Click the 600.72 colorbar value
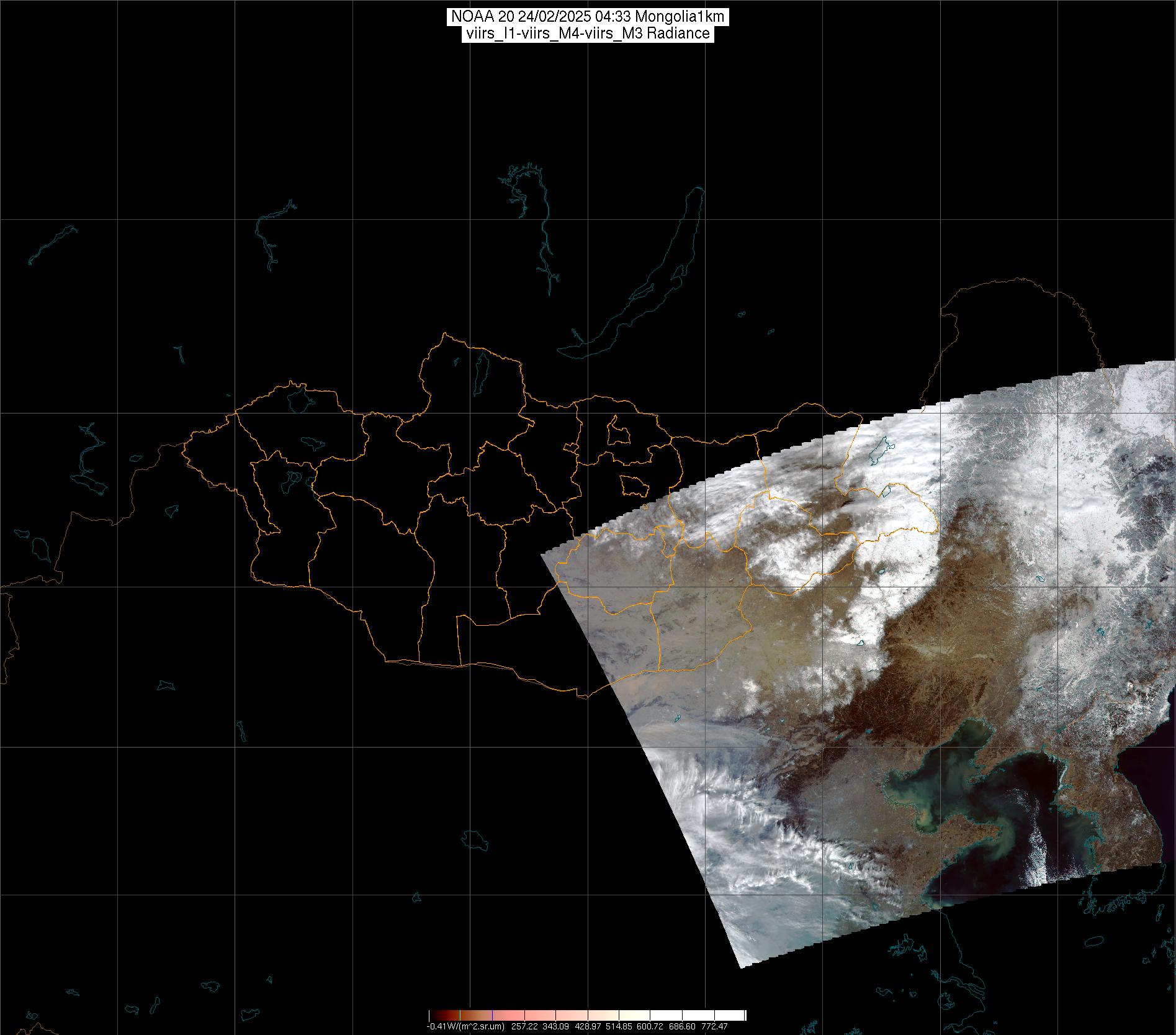 tap(650, 1026)
